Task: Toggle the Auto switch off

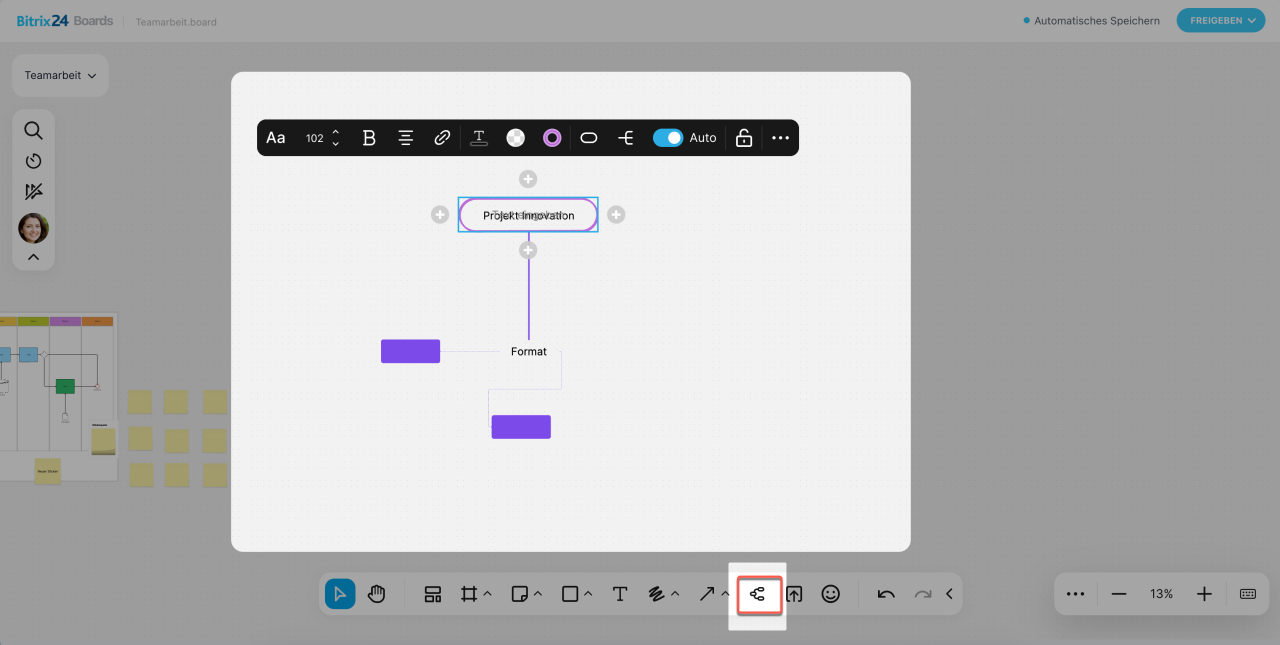Action: pos(667,138)
